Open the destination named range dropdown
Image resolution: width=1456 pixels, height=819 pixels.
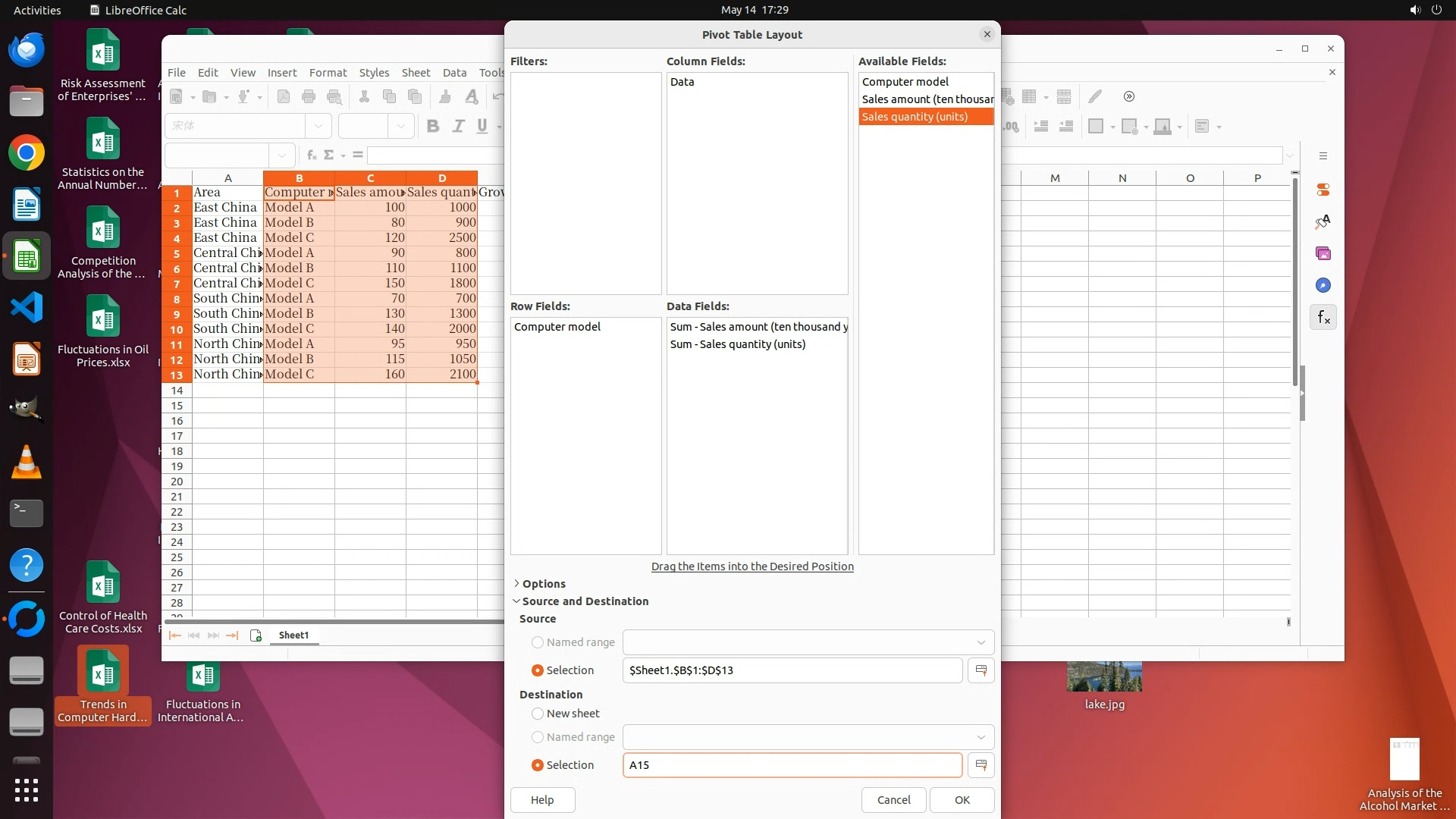coord(981,737)
